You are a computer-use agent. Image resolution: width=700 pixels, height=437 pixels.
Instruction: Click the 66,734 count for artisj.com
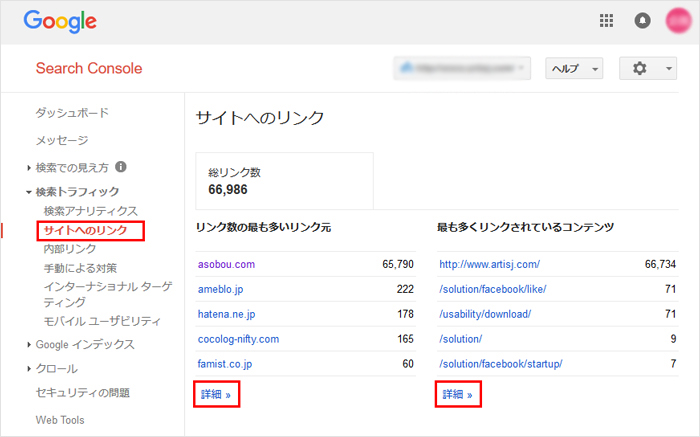click(660, 264)
